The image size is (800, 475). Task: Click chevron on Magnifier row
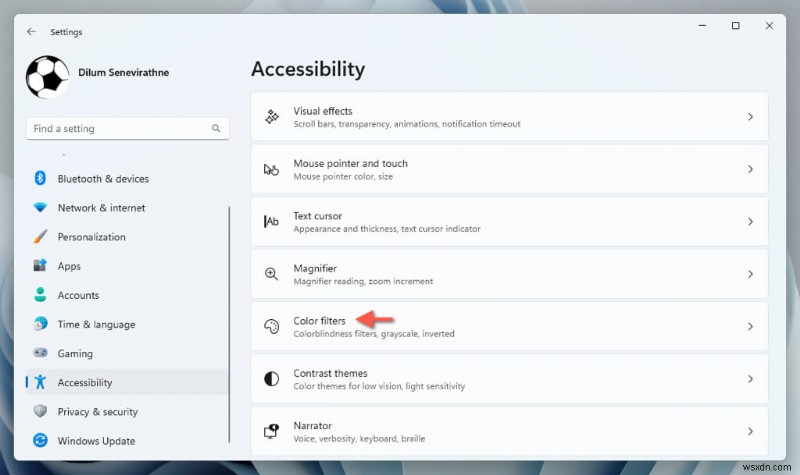point(751,274)
